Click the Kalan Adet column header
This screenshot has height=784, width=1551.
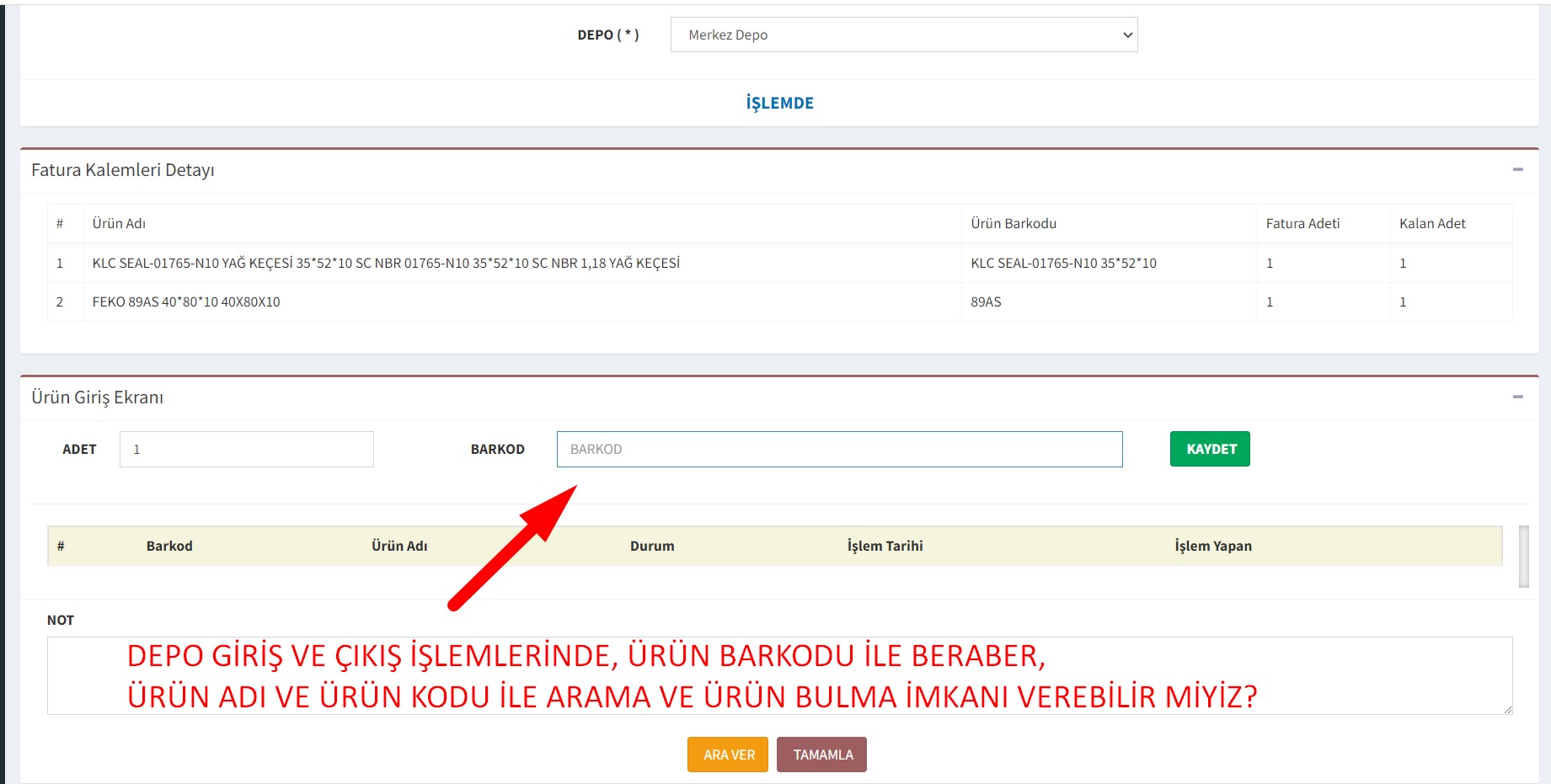click(1431, 224)
